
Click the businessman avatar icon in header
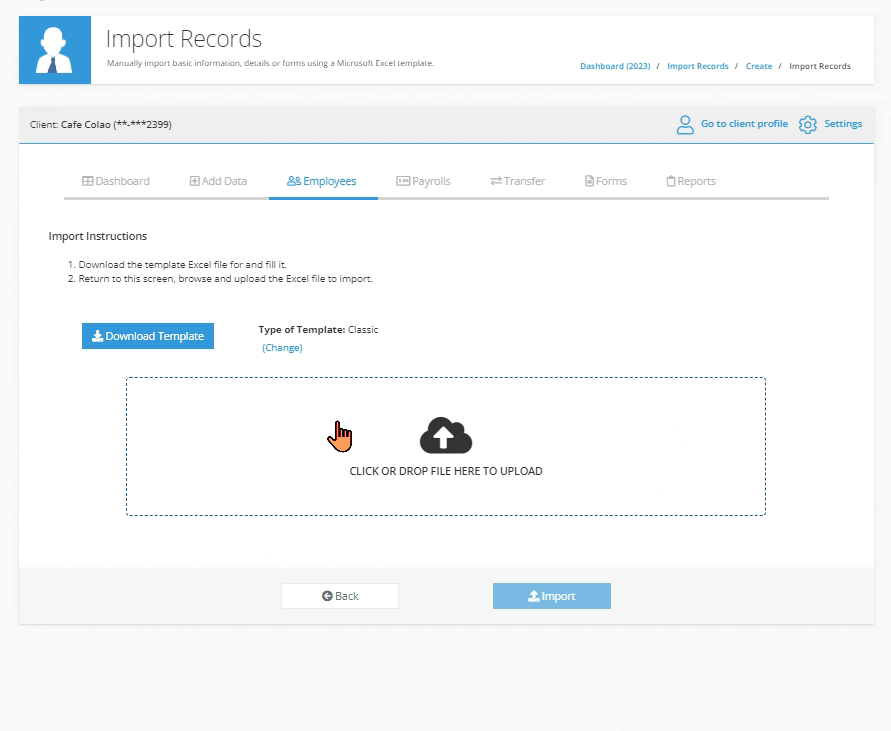[x=55, y=50]
